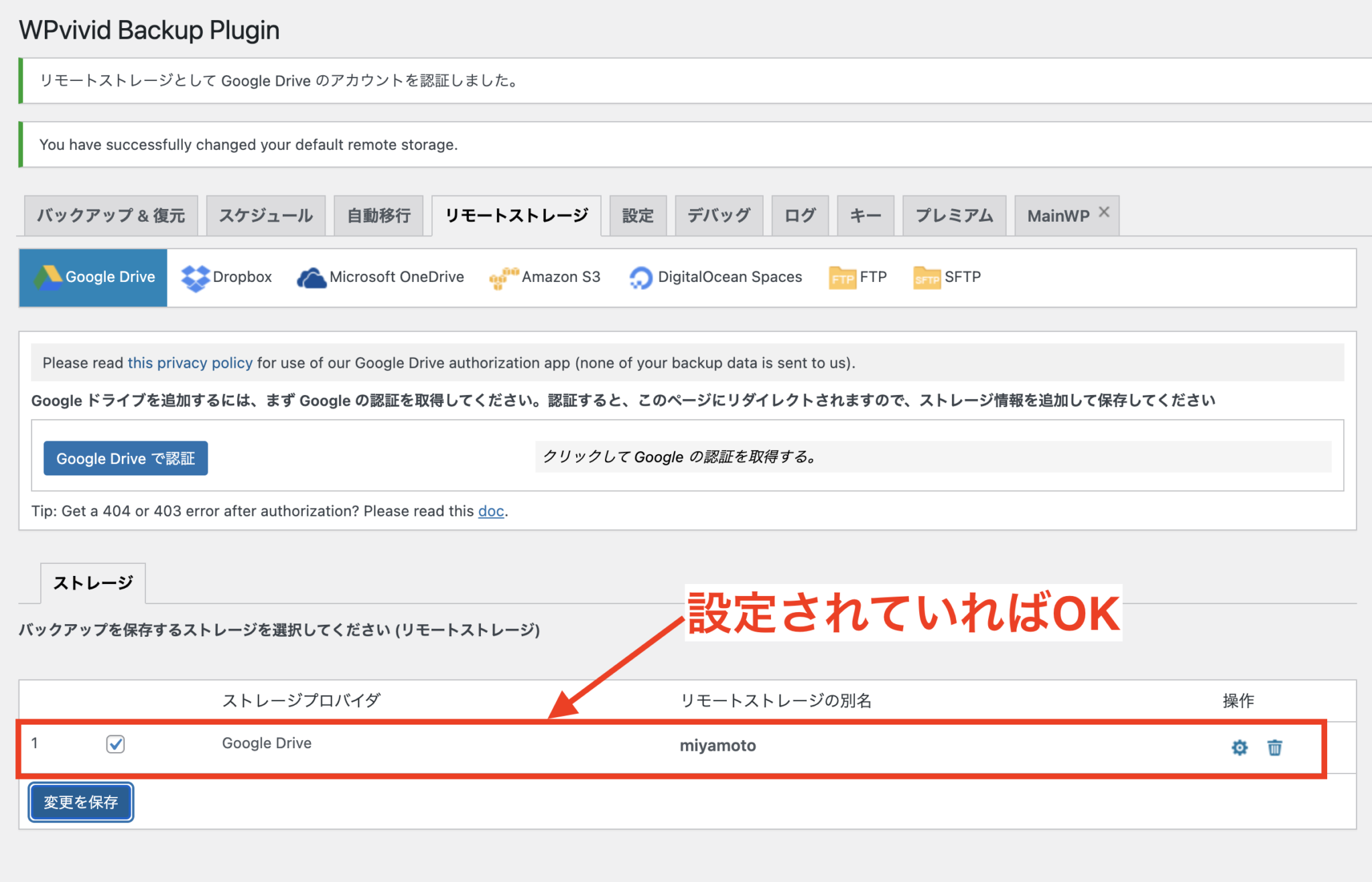
Task: Switch to the バックアップ & 復元 tab
Action: coord(110,215)
